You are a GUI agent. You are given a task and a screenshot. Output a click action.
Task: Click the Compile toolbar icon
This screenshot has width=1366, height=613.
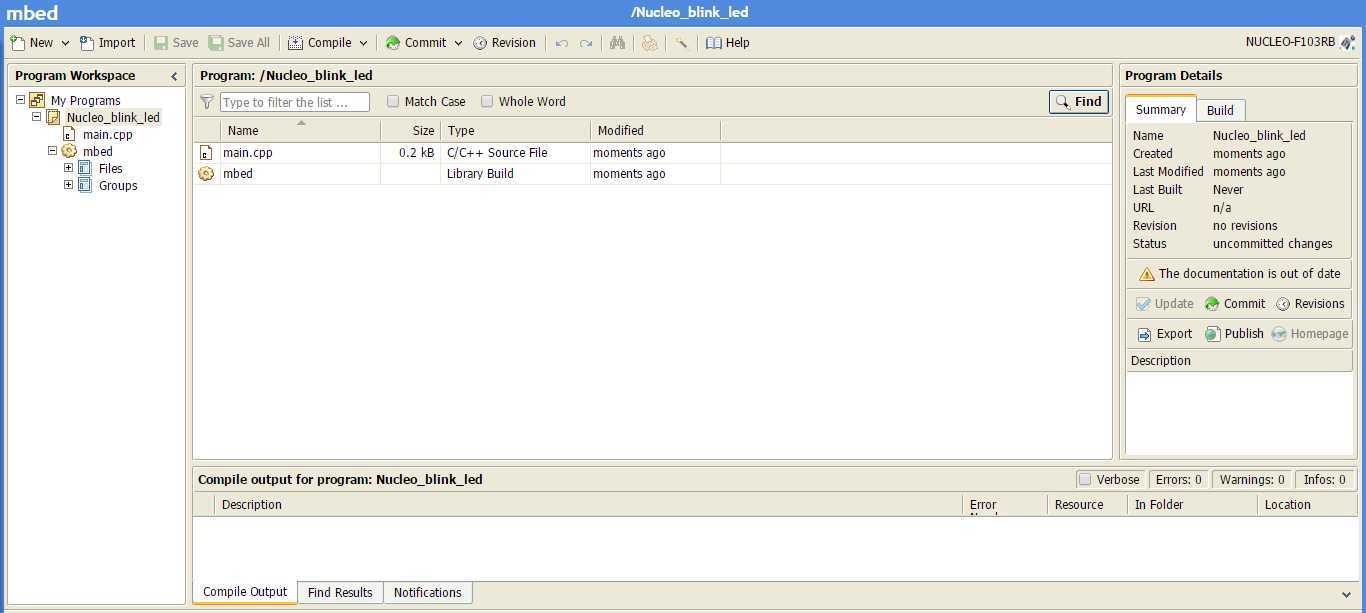pos(296,43)
